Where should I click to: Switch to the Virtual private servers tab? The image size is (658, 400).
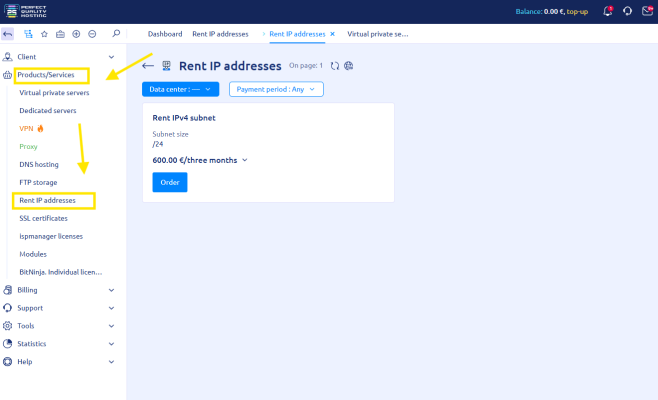click(378, 34)
